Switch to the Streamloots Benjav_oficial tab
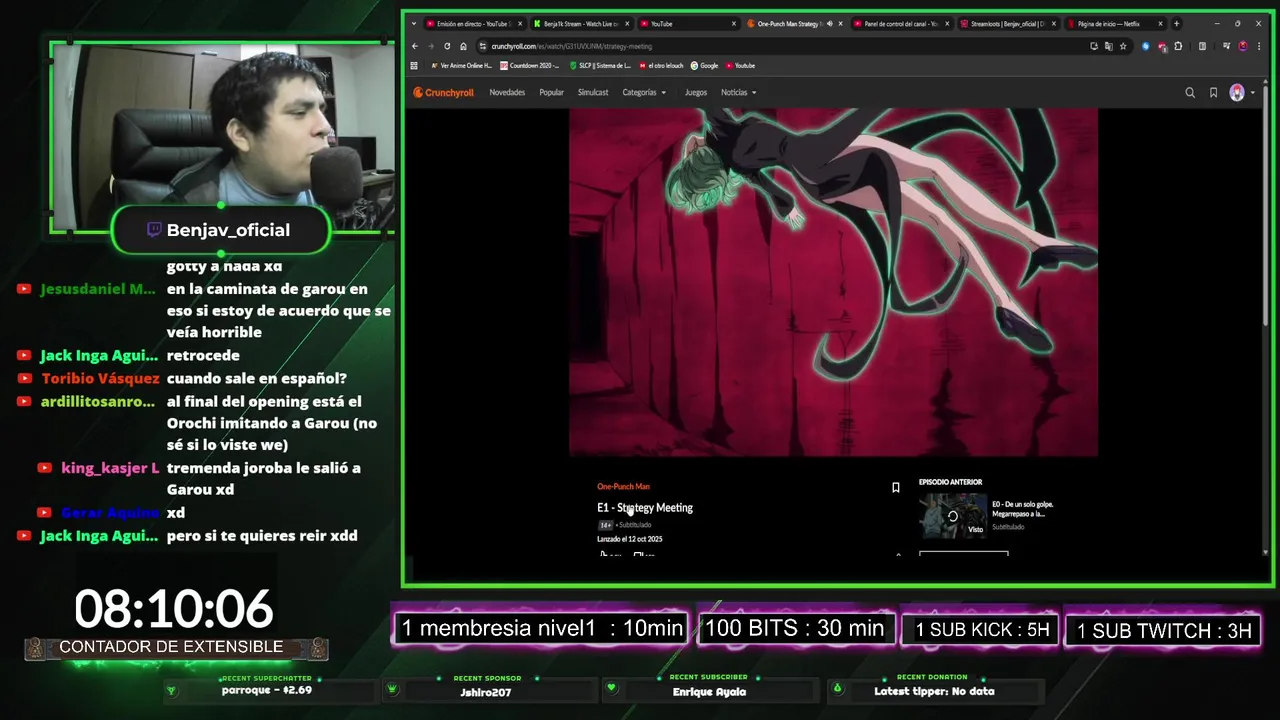The width and height of the screenshot is (1280, 720). 1008,24
